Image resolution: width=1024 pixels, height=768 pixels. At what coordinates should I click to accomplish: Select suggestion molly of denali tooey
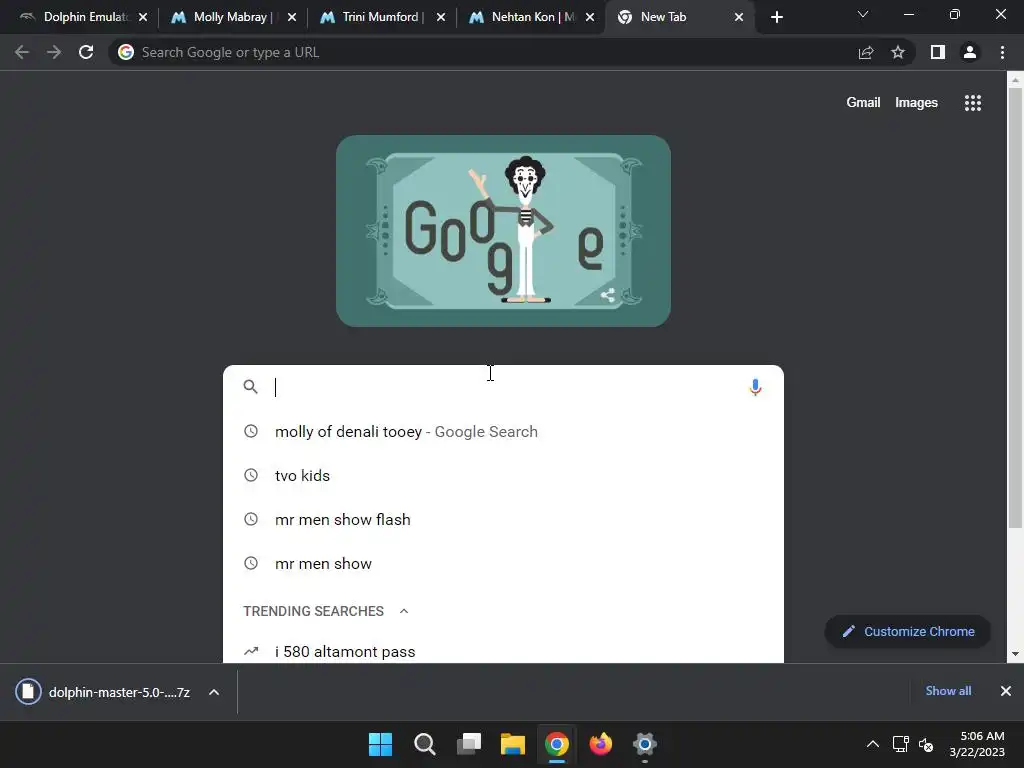pyautogui.click(x=503, y=432)
